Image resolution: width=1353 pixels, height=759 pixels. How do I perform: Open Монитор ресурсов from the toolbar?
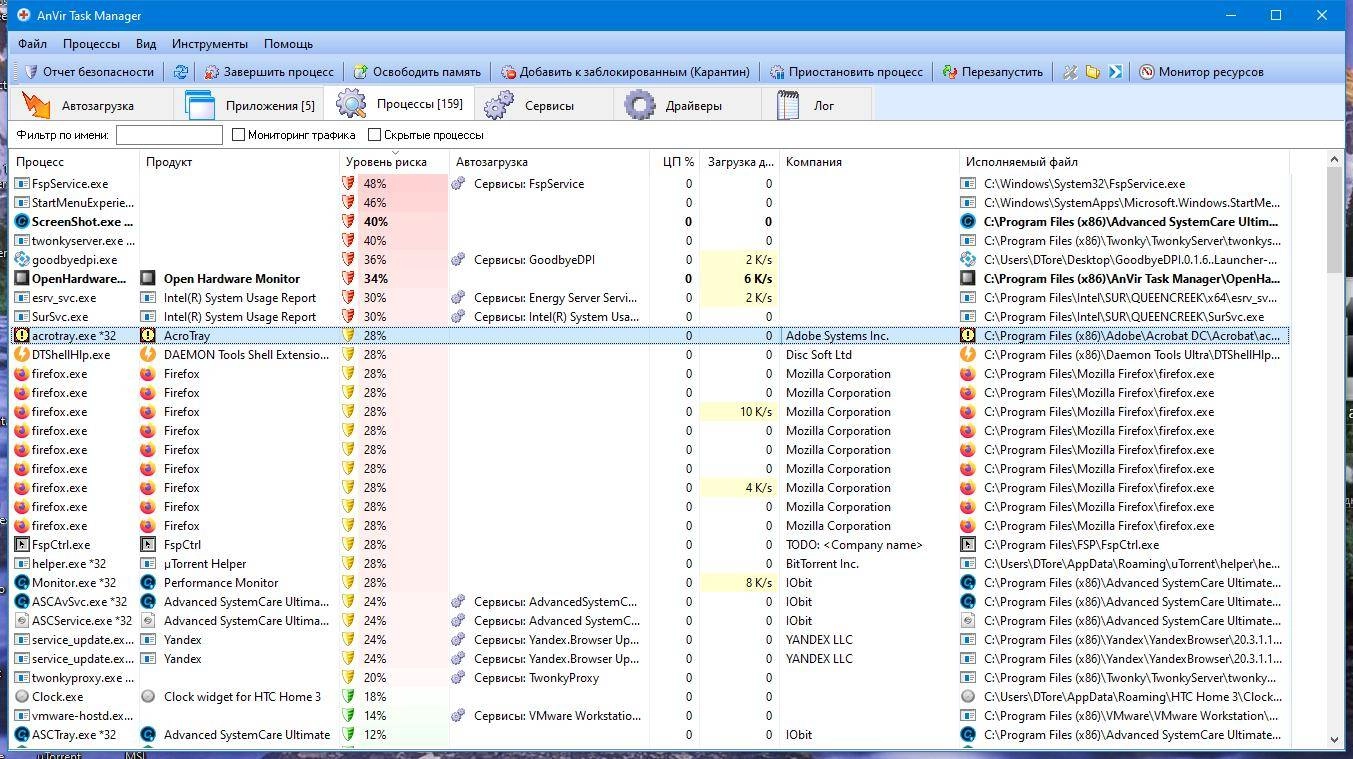coord(1201,72)
